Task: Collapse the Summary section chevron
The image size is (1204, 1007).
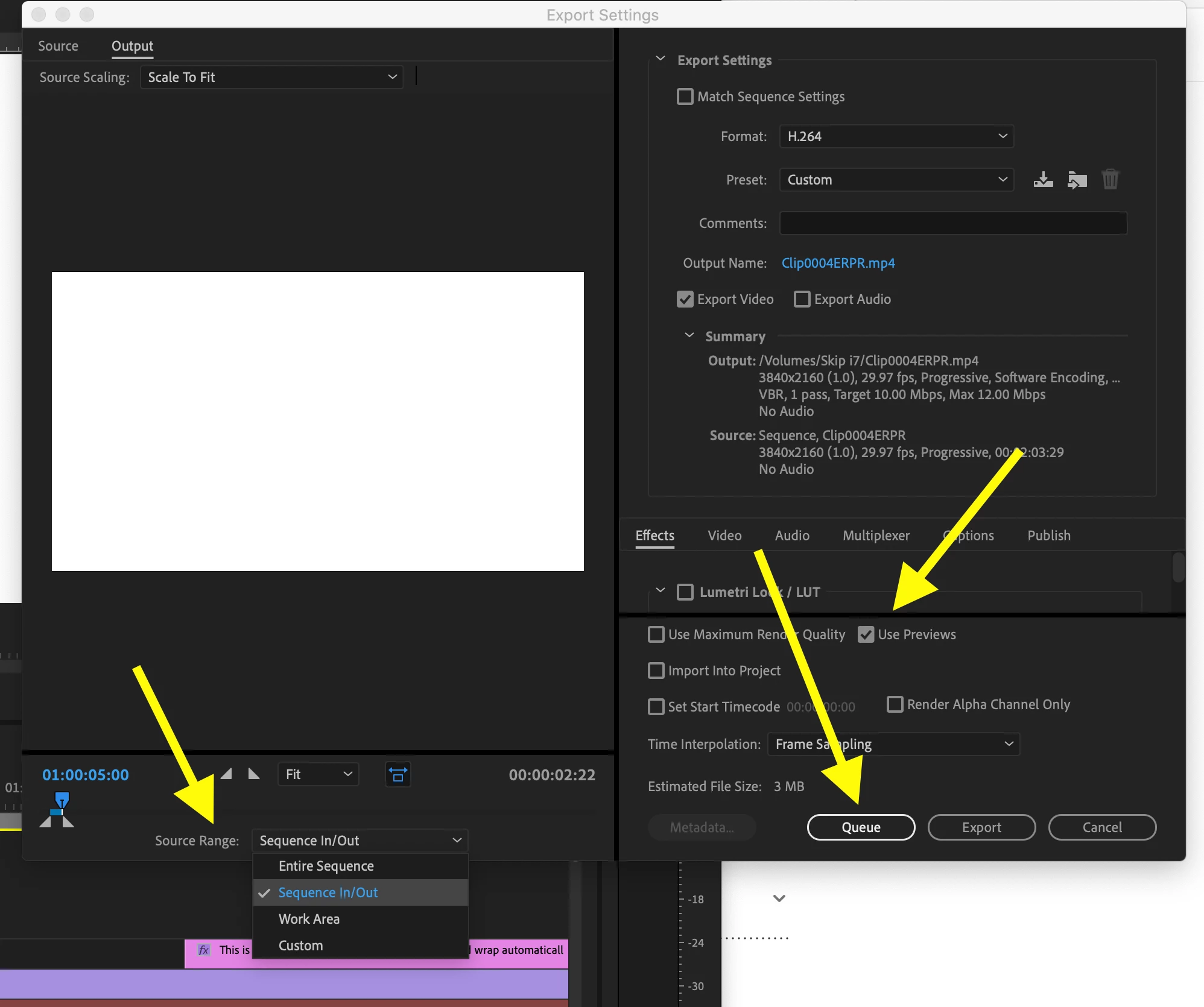Action: [689, 335]
